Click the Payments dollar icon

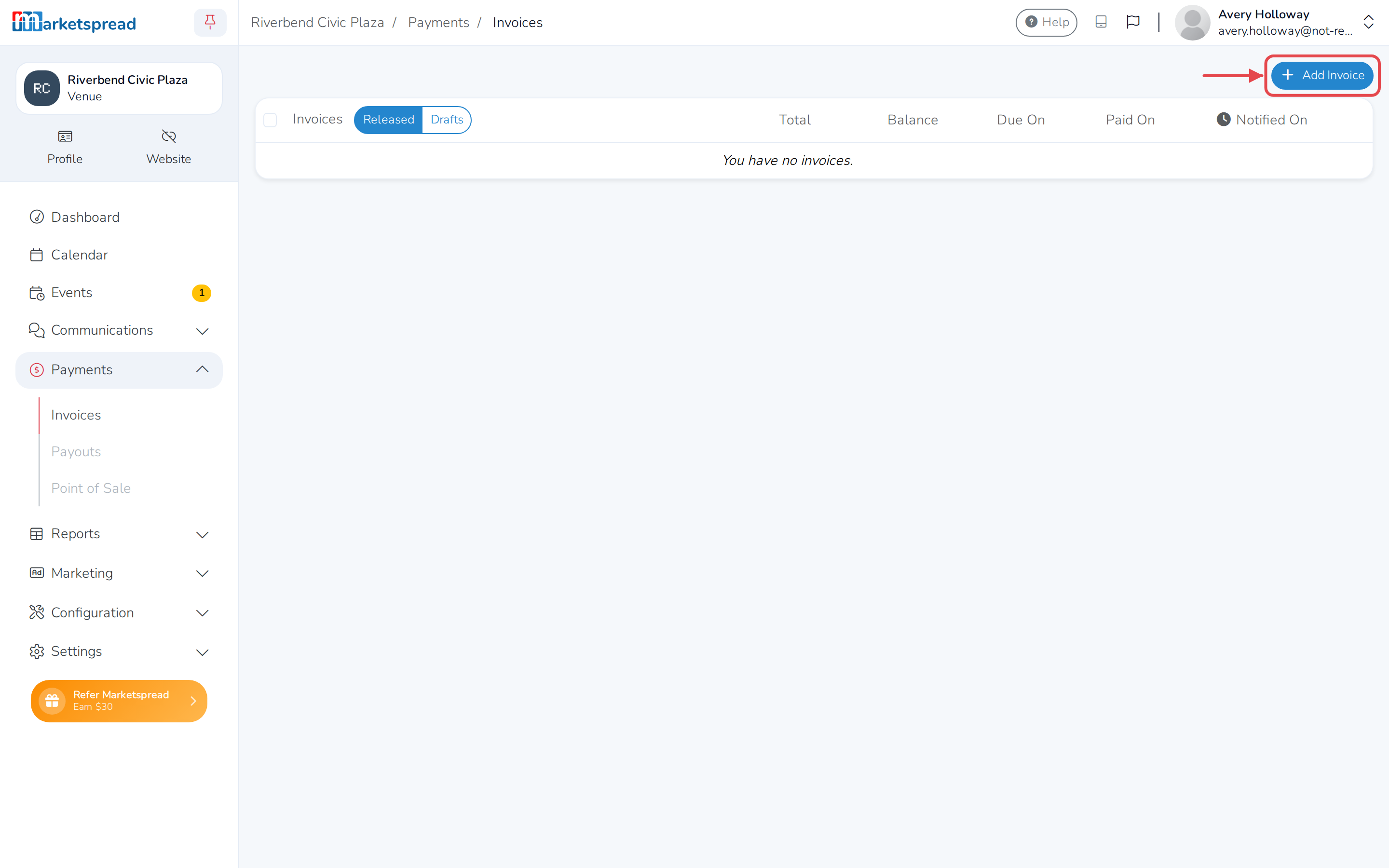pyautogui.click(x=37, y=370)
